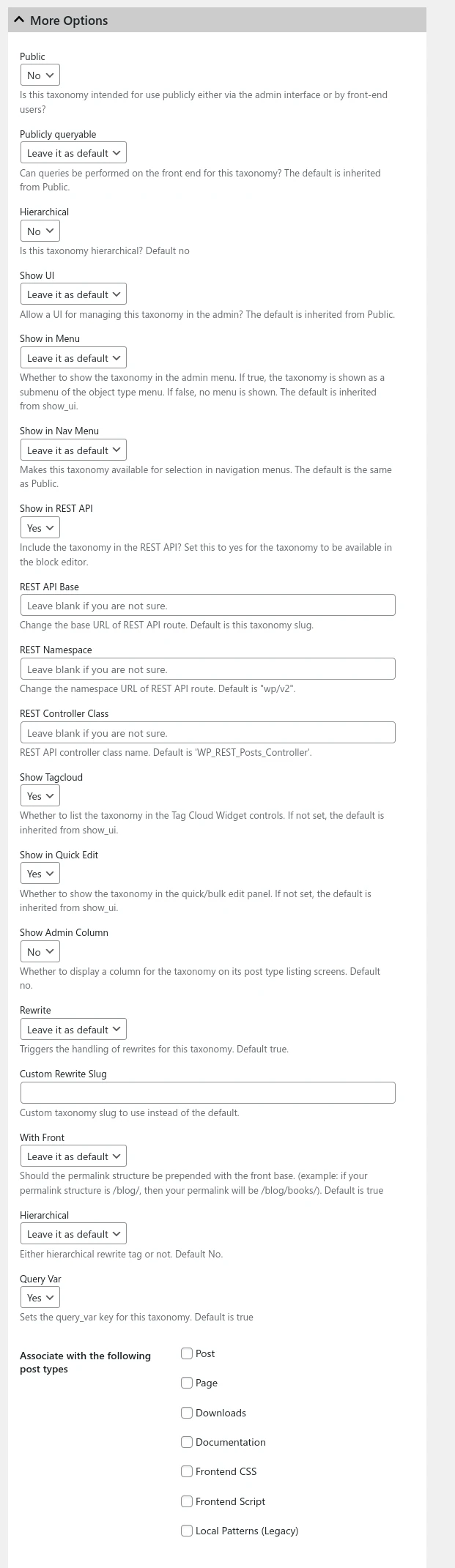Screen dimensions: 455x1568
Task: Check the Post post type checkbox
Action: pos(187,1353)
